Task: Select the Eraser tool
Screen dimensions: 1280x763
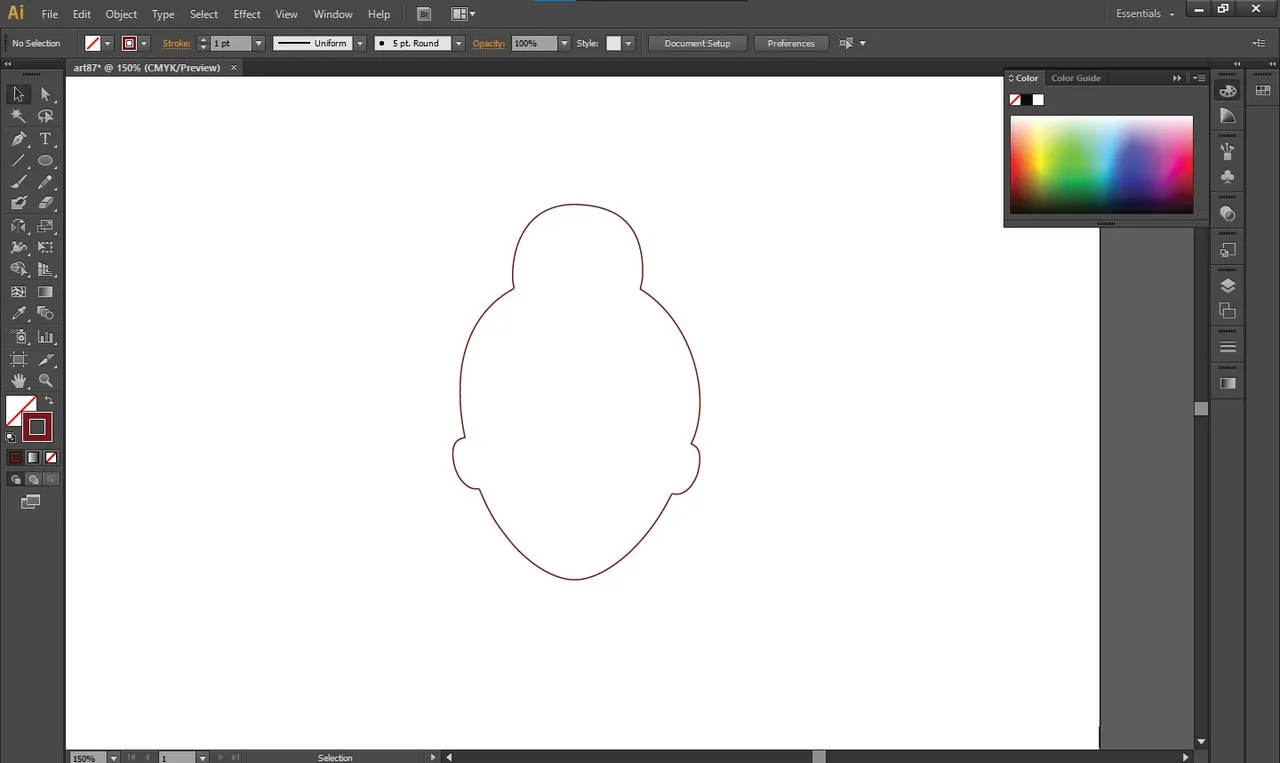Action: coord(45,204)
